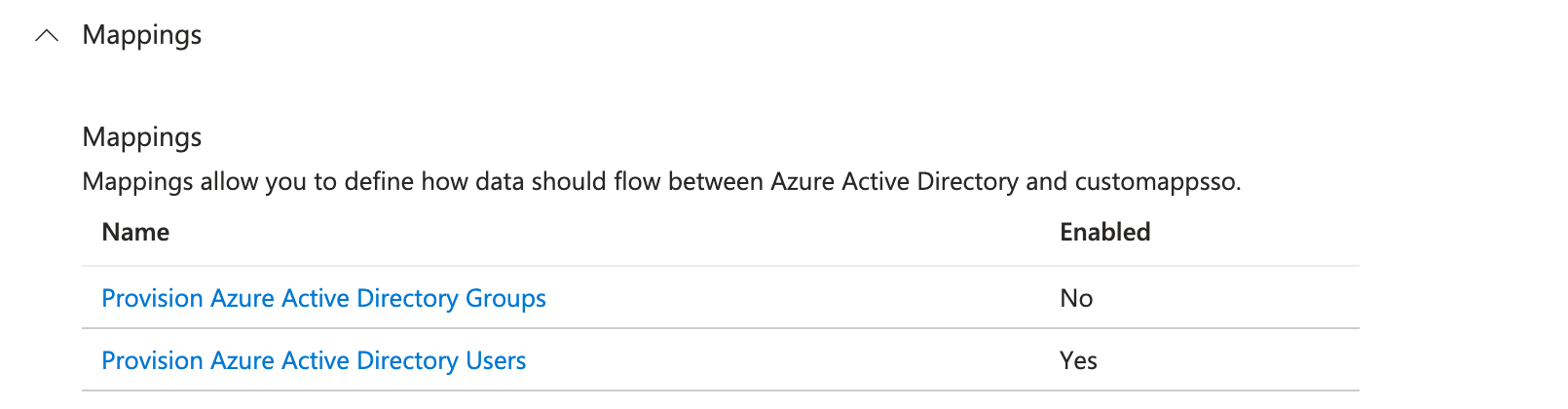The image size is (1568, 409).
Task: Click the Mappings subheading above the description
Action: click(x=142, y=137)
